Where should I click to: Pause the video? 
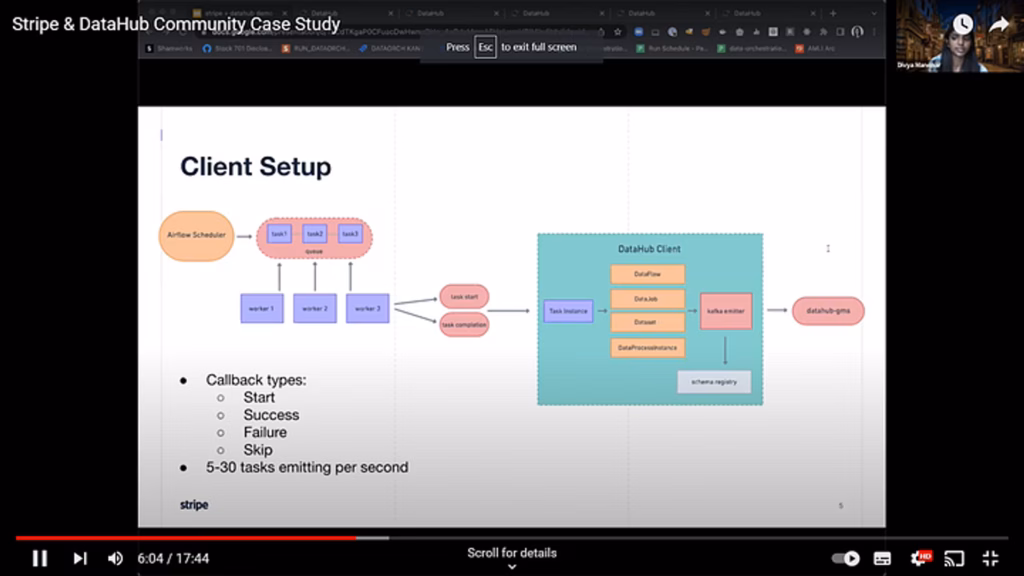tap(40, 558)
